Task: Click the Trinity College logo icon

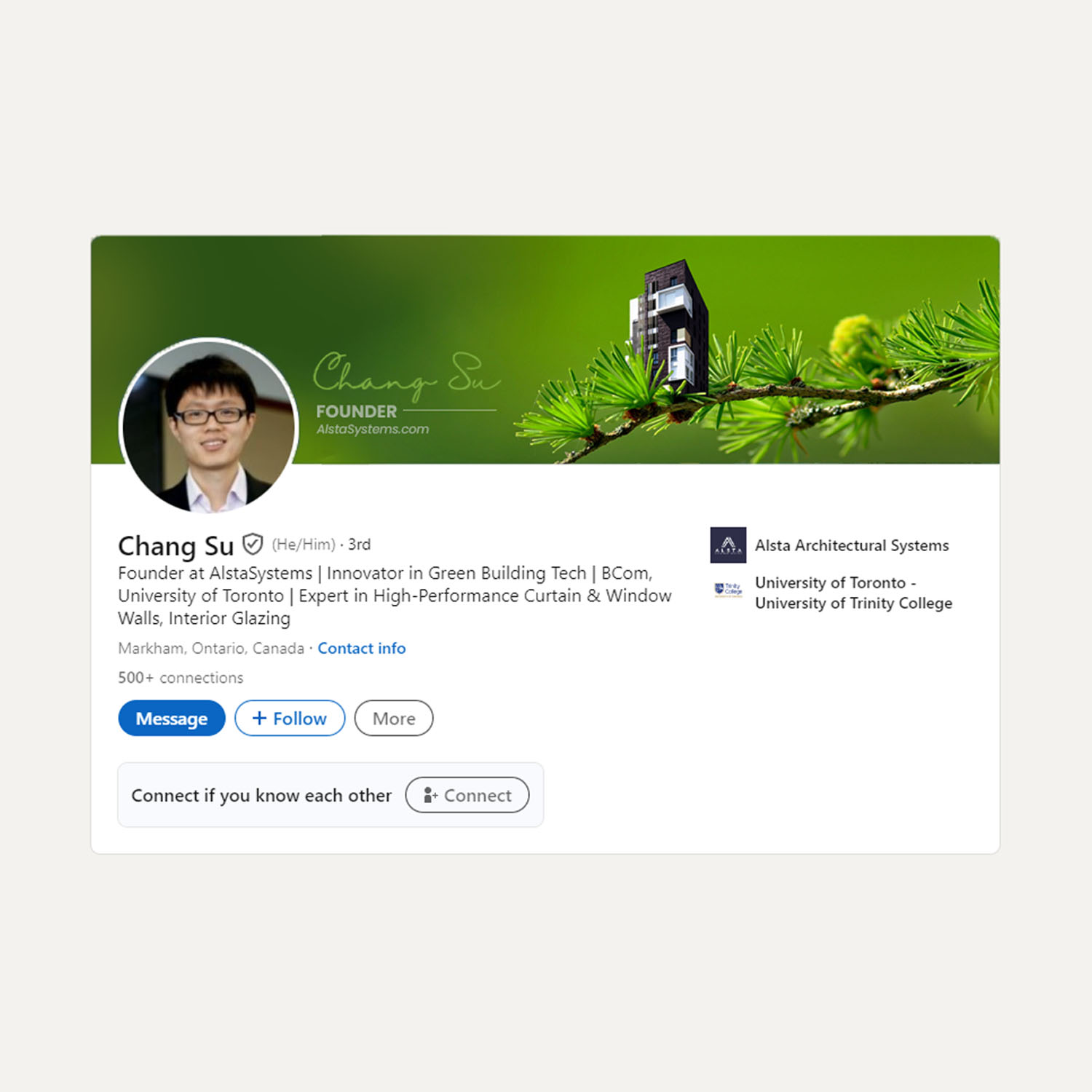Action: (728, 590)
